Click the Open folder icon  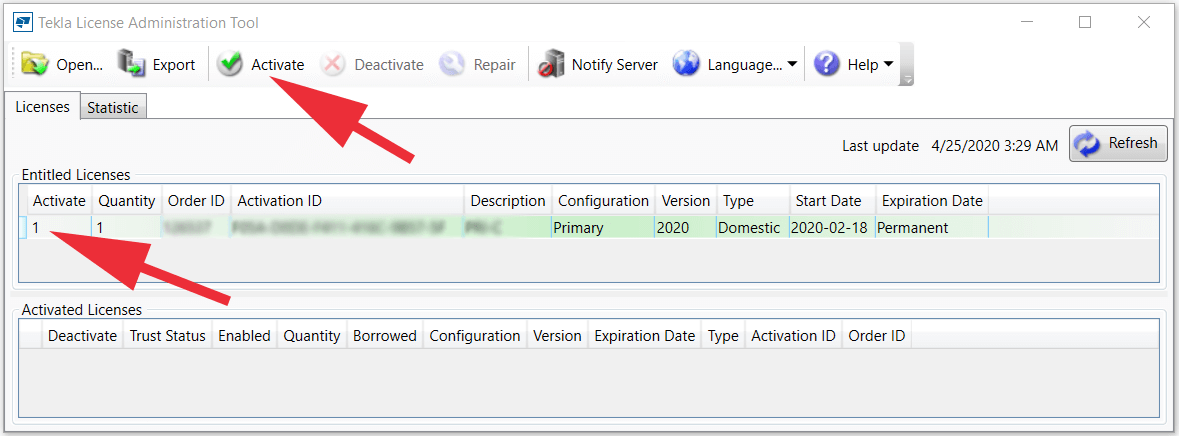(35, 65)
